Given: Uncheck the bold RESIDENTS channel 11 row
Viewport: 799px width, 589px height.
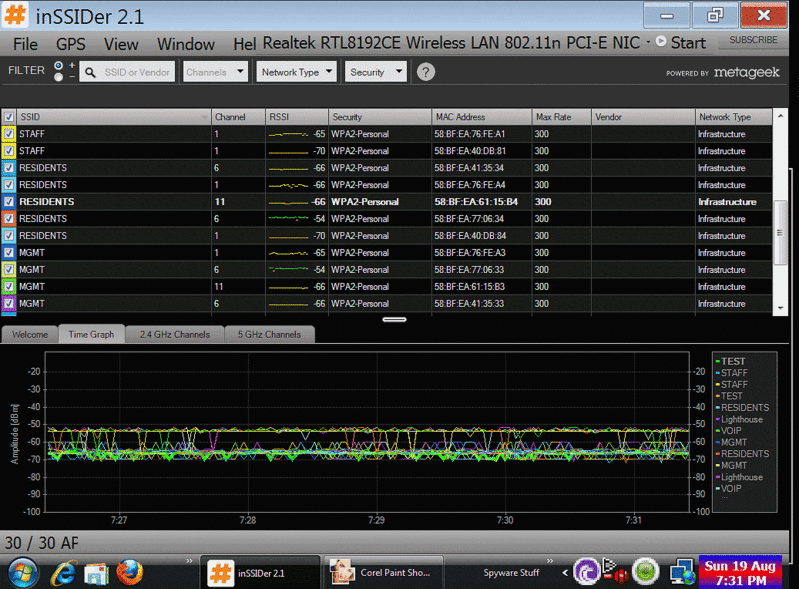Looking at the screenshot, I should pos(9,202).
